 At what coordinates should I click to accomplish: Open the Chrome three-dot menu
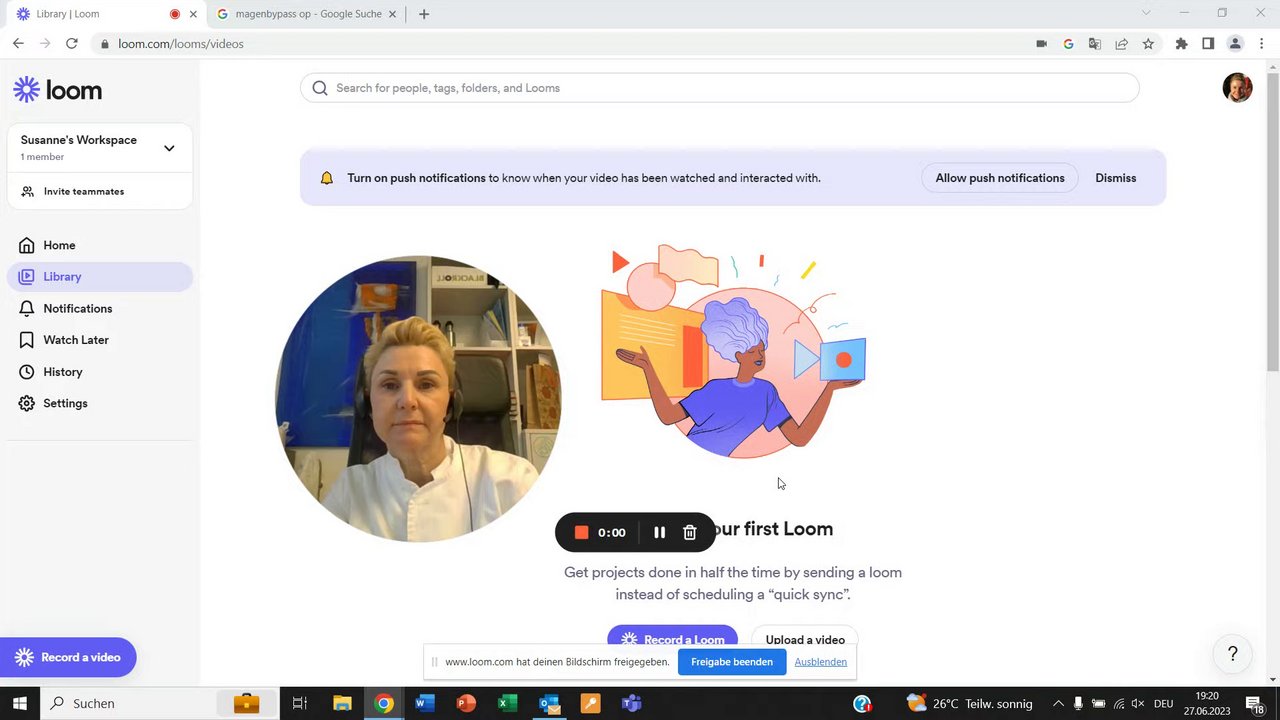click(1262, 44)
